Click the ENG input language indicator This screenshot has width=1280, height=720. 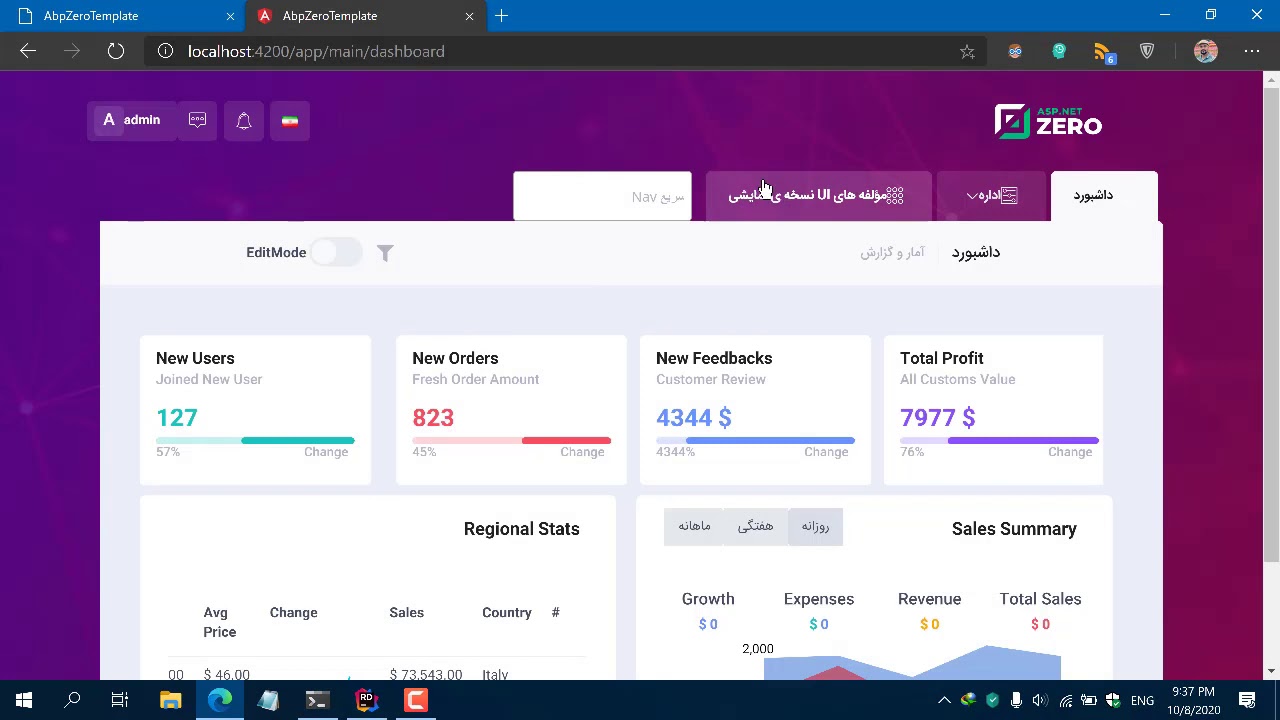(x=1142, y=700)
